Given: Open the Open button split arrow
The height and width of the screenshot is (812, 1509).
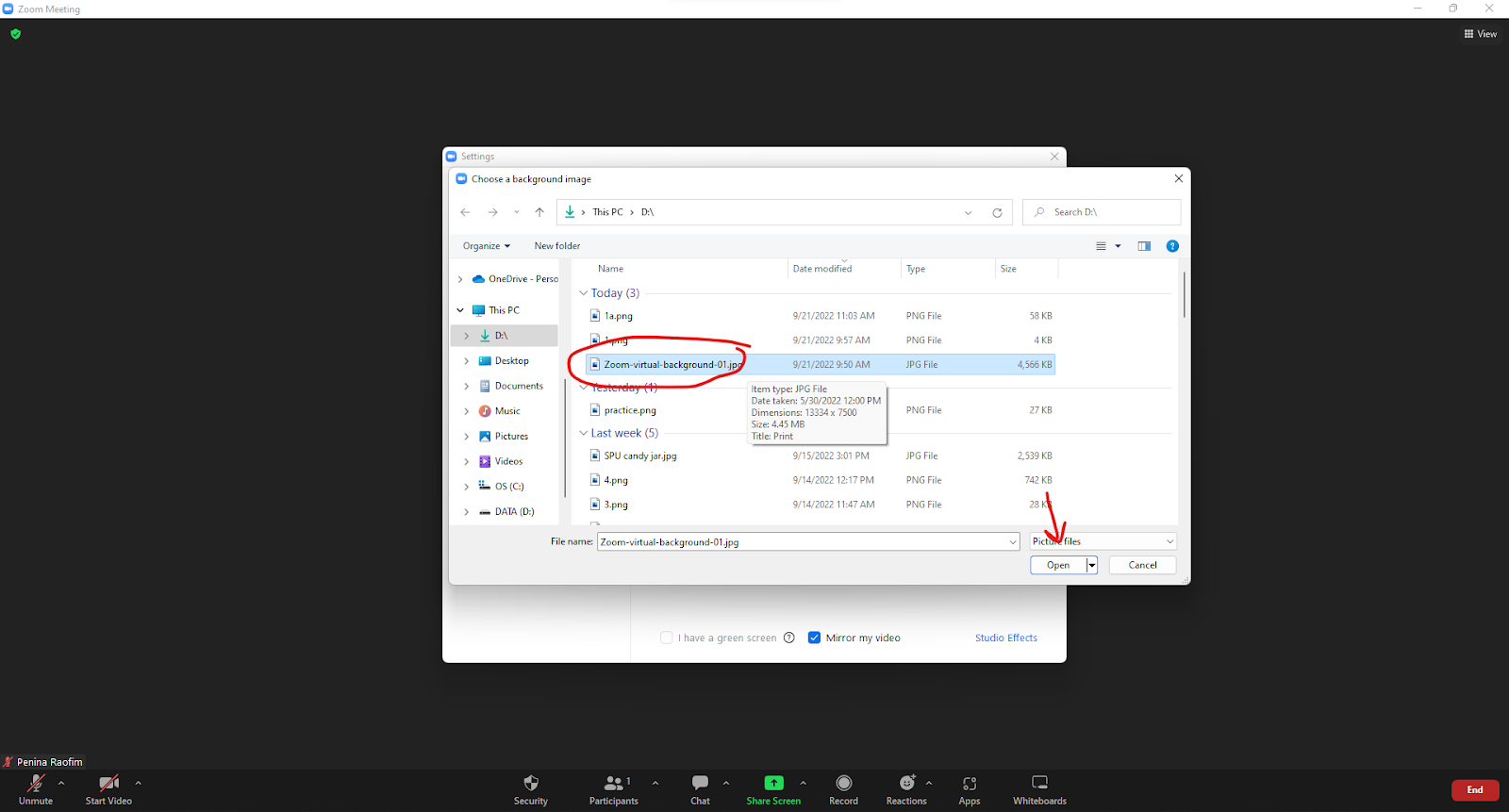Looking at the screenshot, I should 1091,565.
